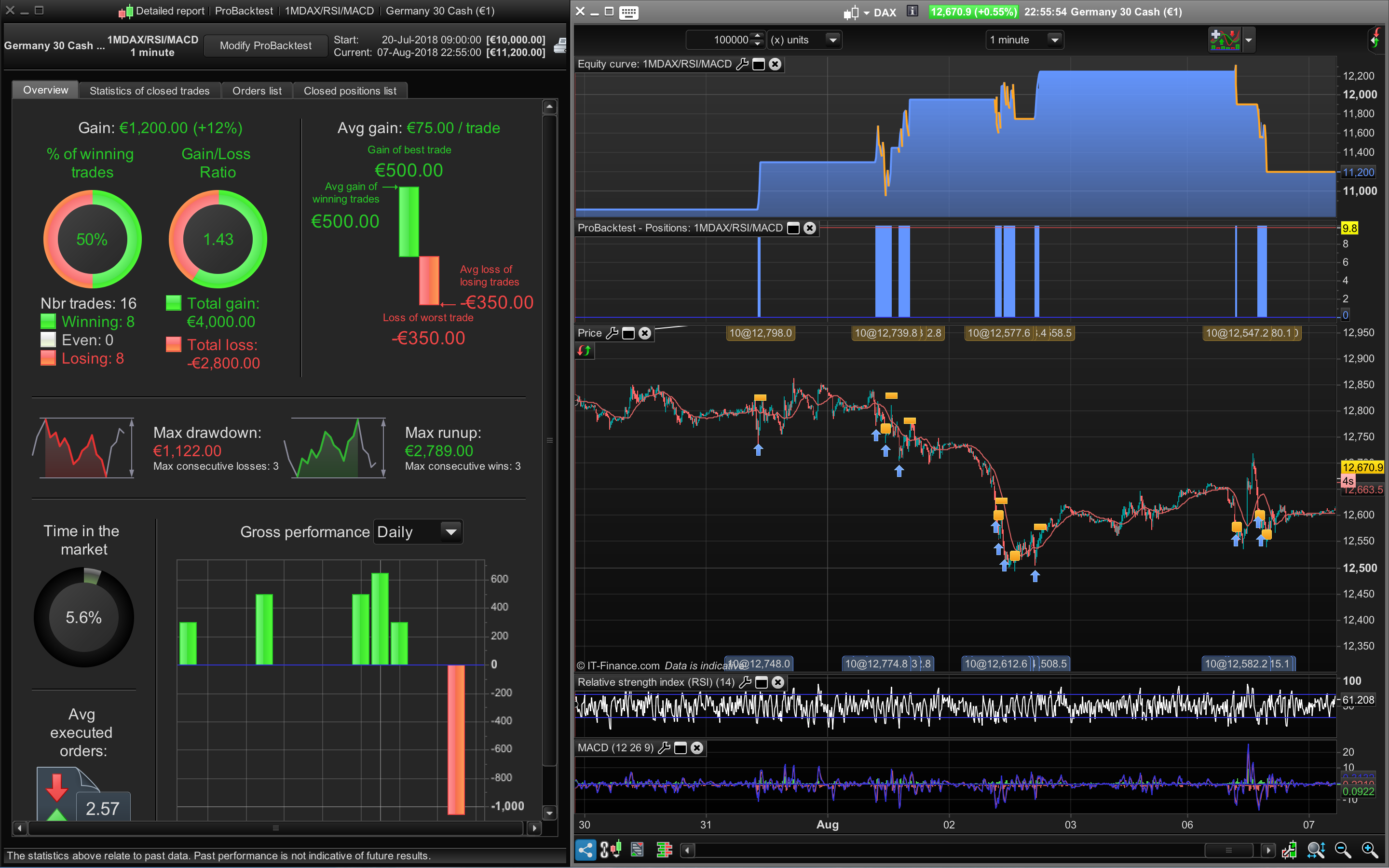Expand the Gross performance Daily dropdown
1389x868 pixels.
click(x=451, y=531)
